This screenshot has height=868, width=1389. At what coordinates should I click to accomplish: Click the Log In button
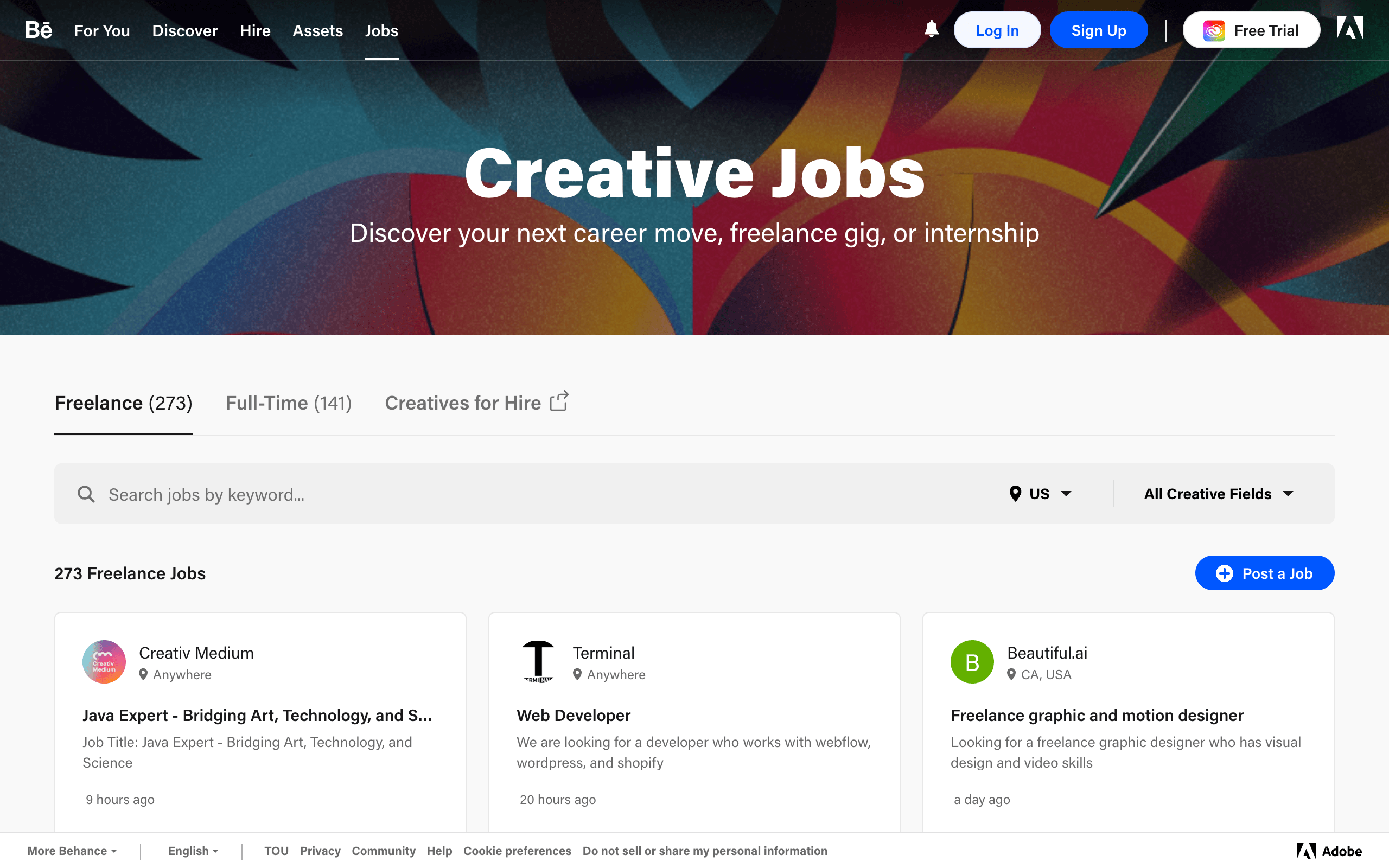[x=997, y=30]
